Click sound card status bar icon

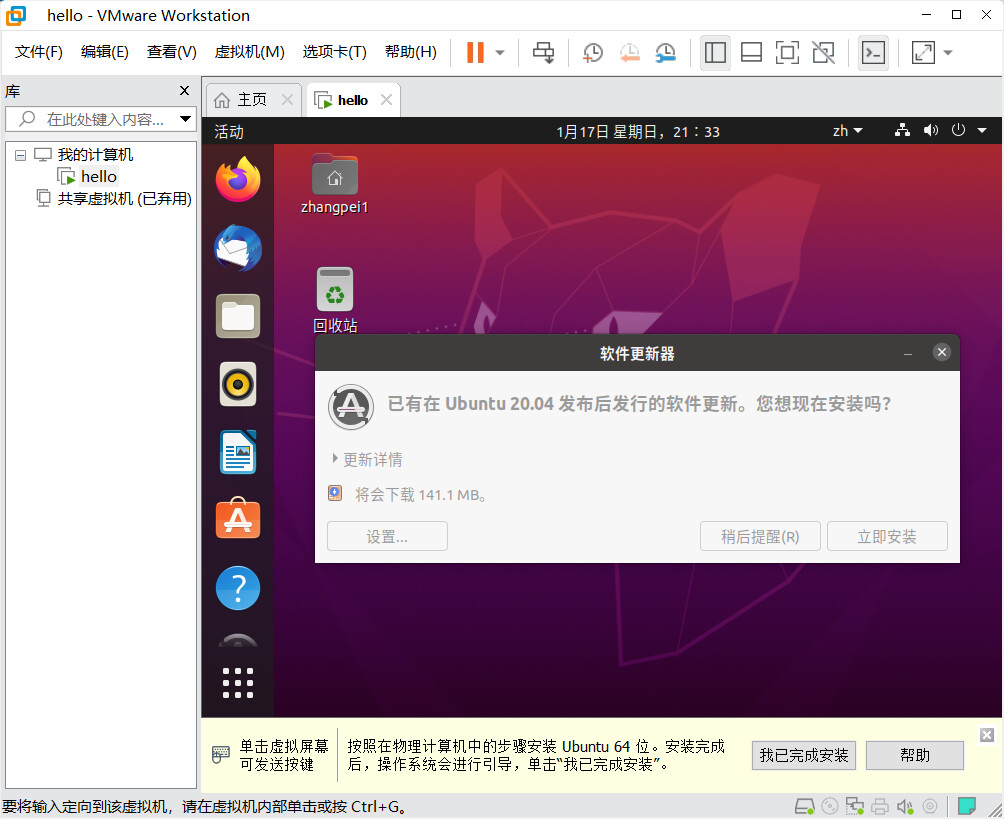pyautogui.click(x=905, y=806)
